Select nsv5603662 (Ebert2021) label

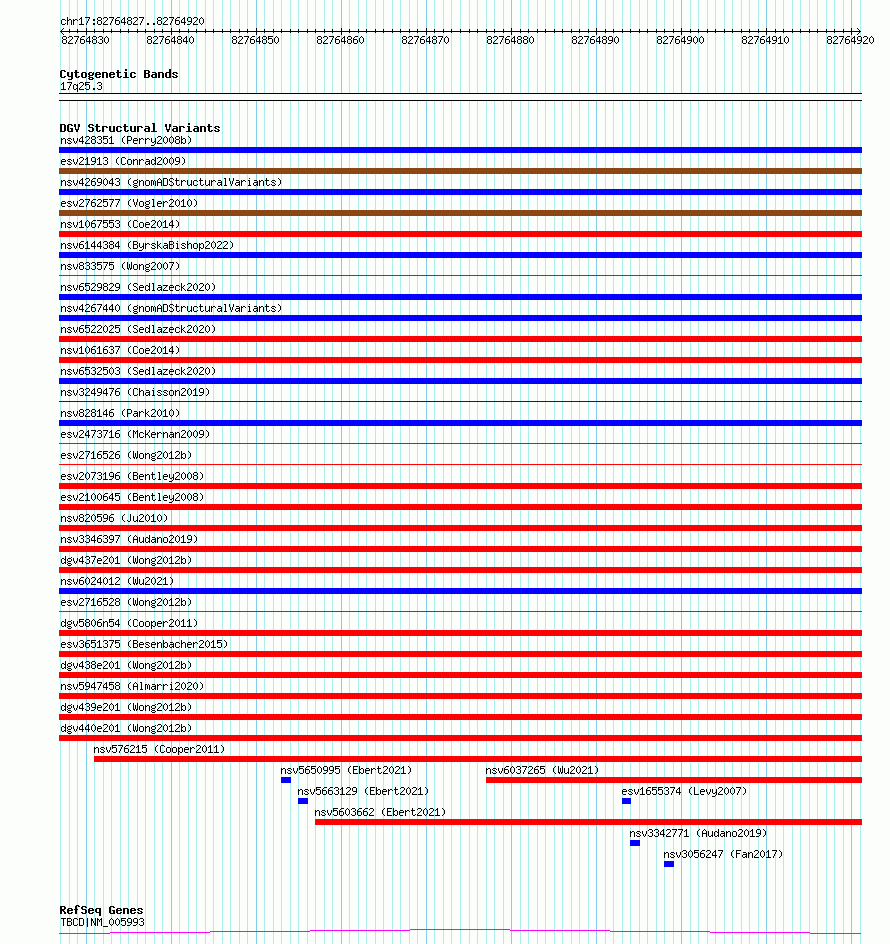point(380,813)
